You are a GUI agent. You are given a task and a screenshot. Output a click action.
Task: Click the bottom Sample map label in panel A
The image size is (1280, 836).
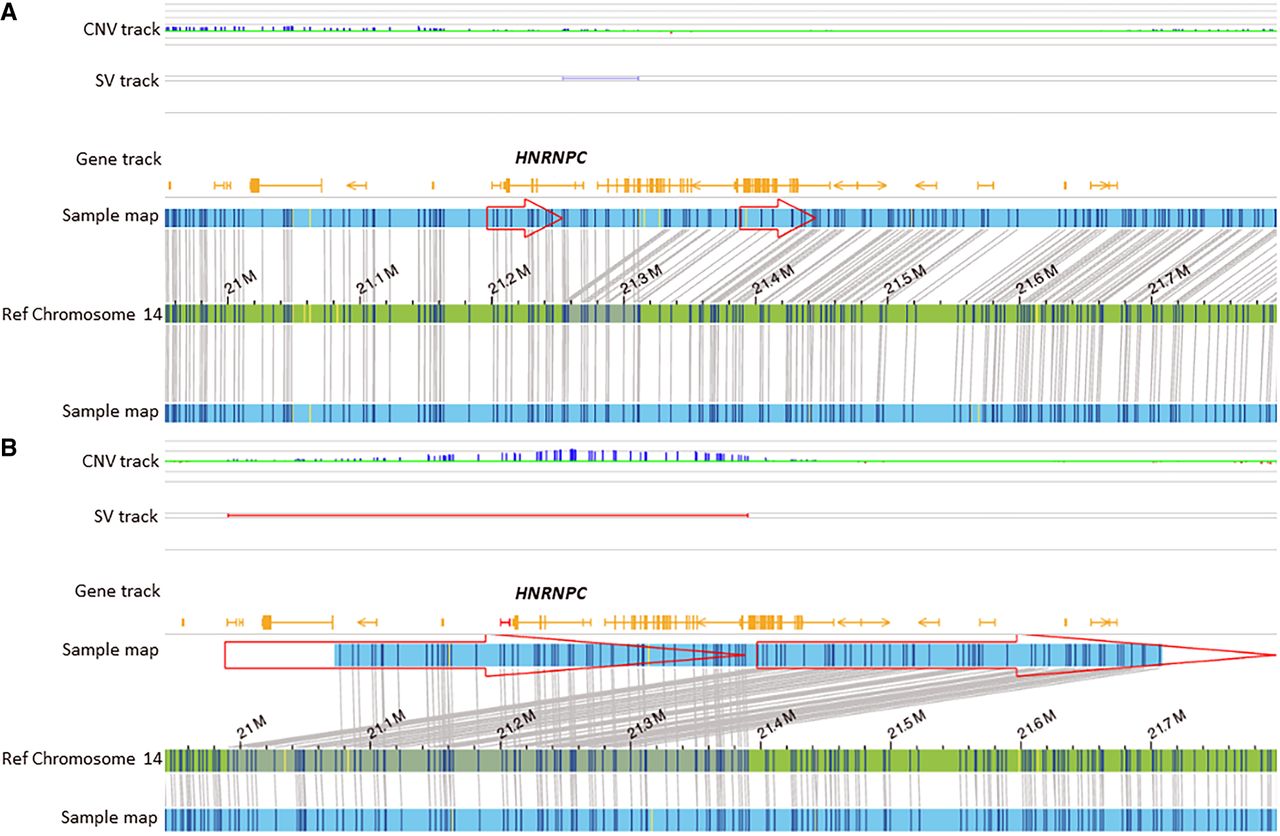110,411
